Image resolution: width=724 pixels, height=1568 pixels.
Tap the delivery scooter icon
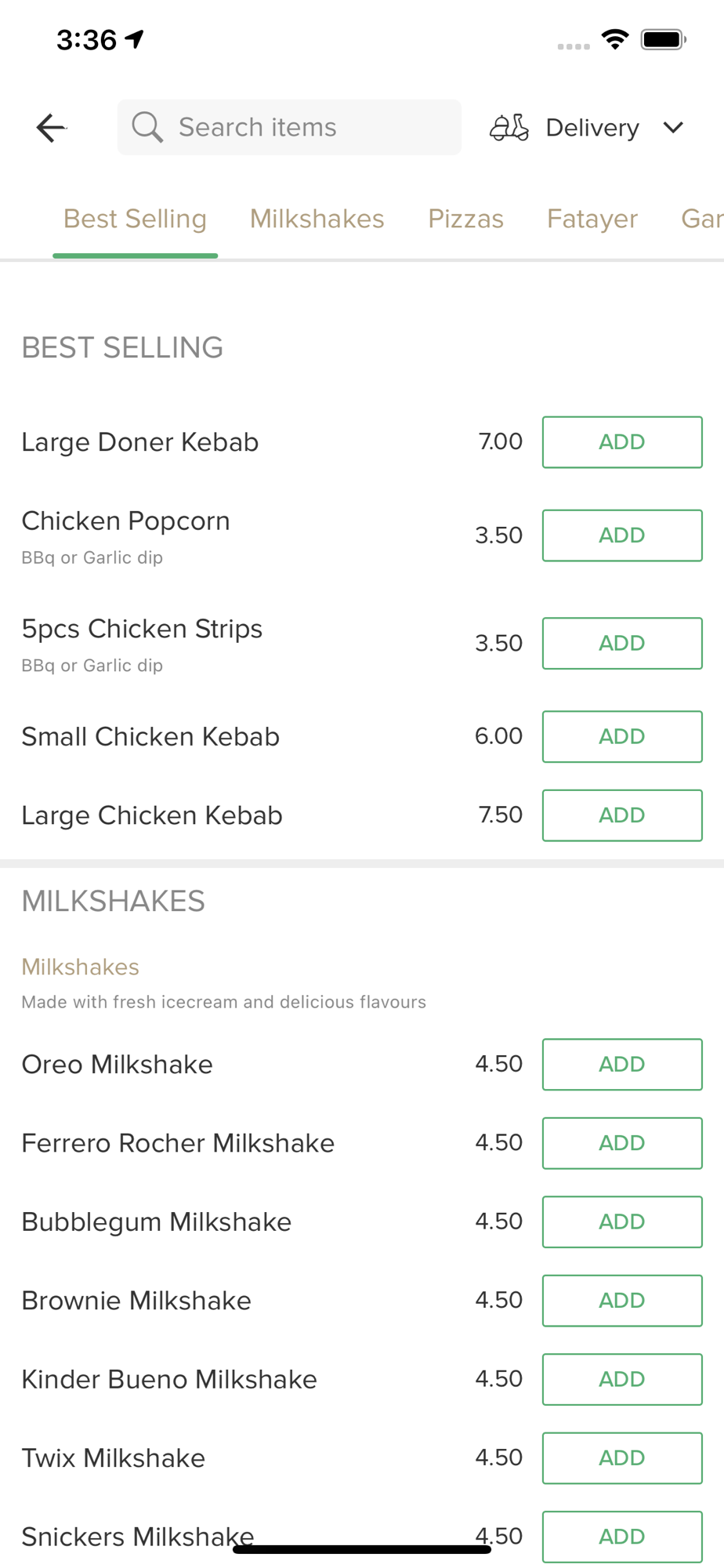pos(509,127)
